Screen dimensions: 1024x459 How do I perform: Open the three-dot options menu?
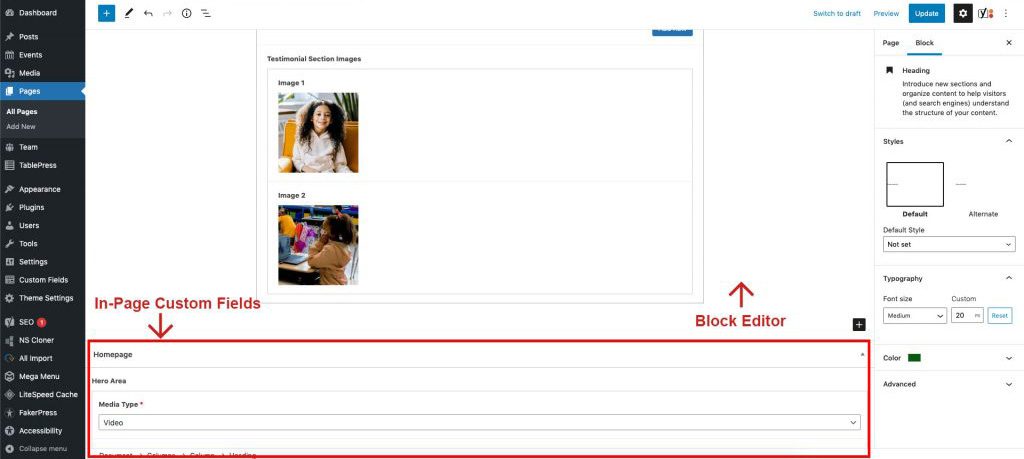(1006, 13)
